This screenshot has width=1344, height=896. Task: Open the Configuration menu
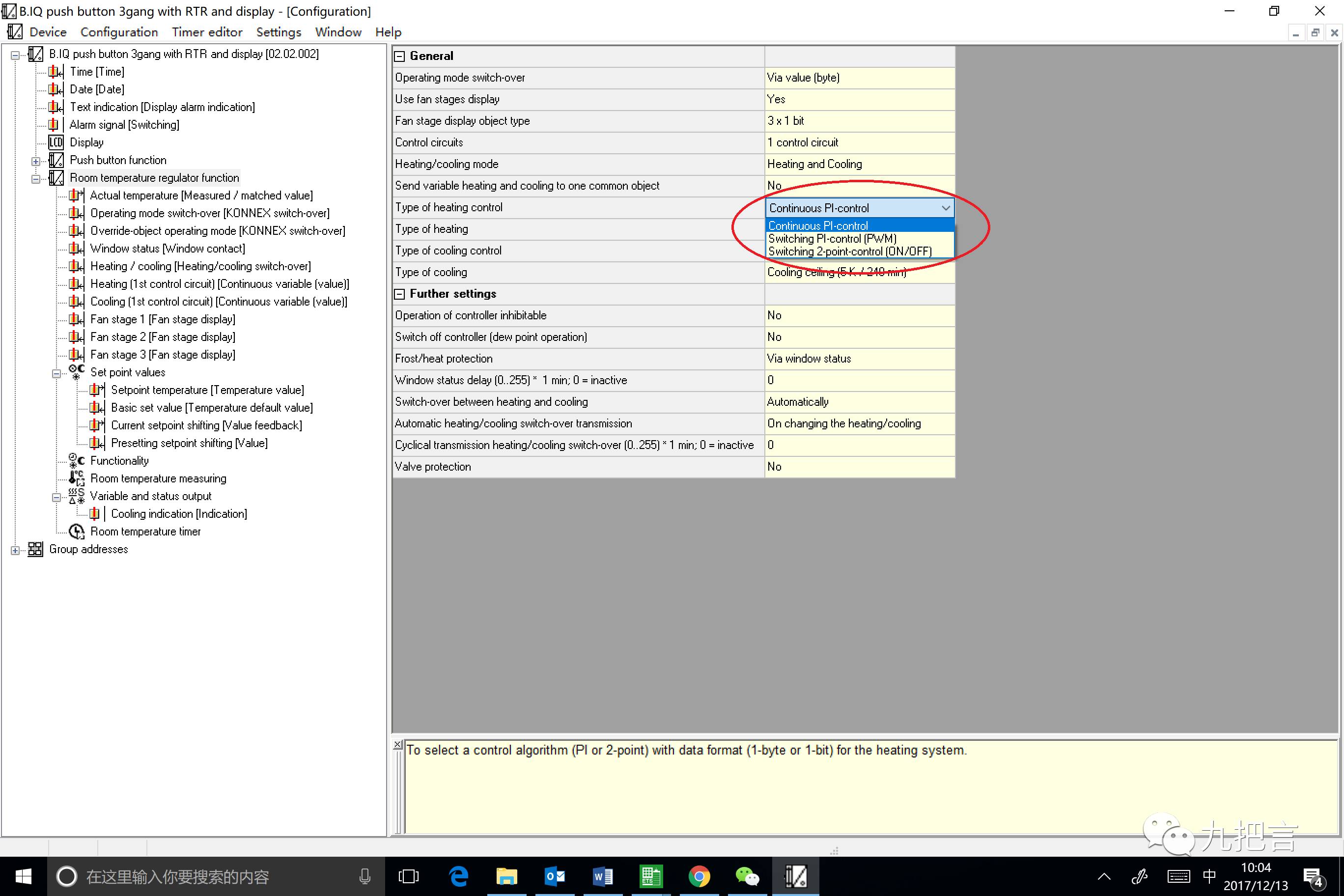[x=119, y=32]
